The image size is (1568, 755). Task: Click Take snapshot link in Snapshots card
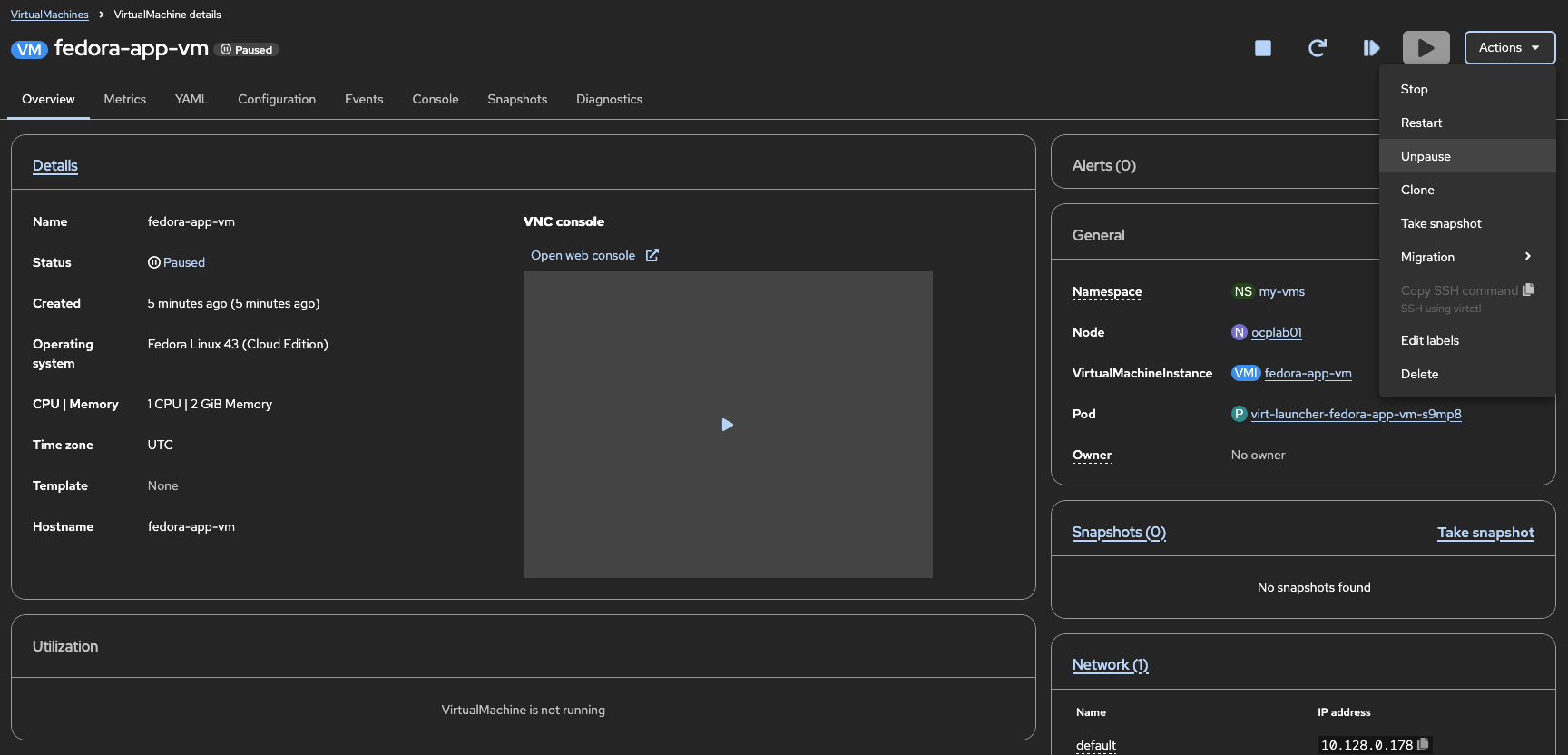click(1485, 533)
